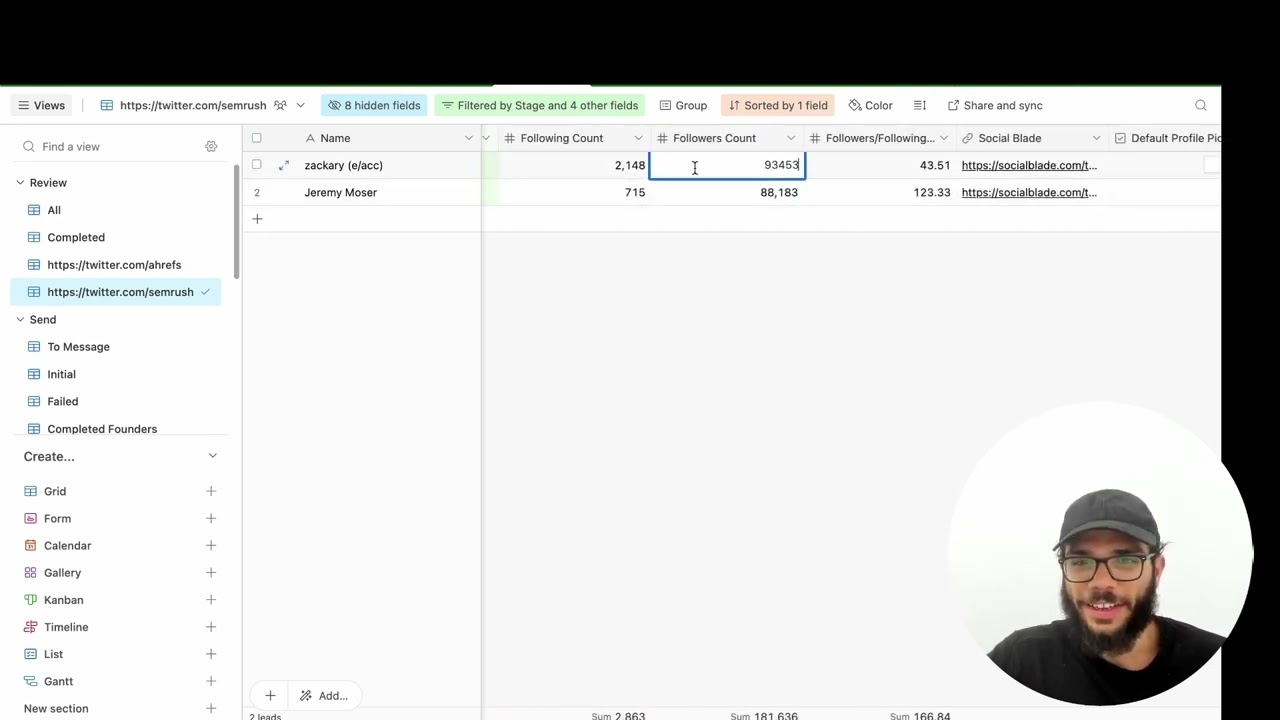Open collaborators icon next to view name
The height and width of the screenshot is (720, 1280).
[x=280, y=105]
